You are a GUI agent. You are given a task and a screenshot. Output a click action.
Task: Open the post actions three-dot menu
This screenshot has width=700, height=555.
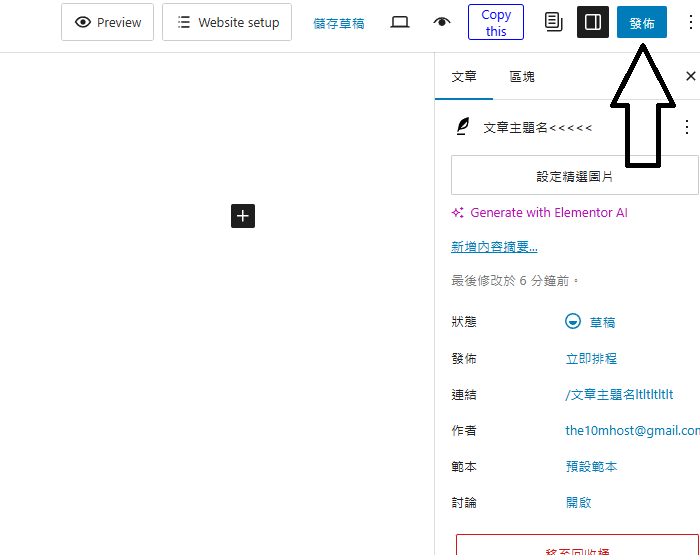pyautogui.click(x=686, y=127)
